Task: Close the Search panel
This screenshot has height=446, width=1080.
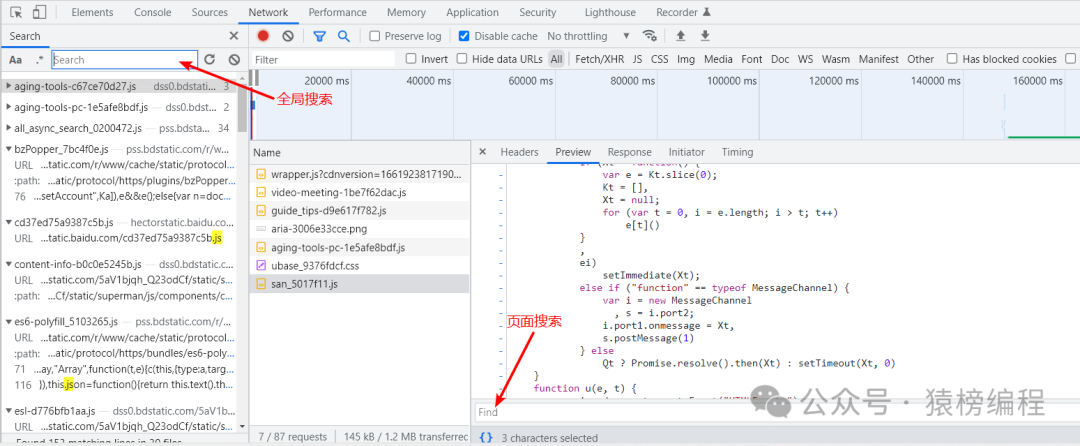Action: click(x=233, y=36)
